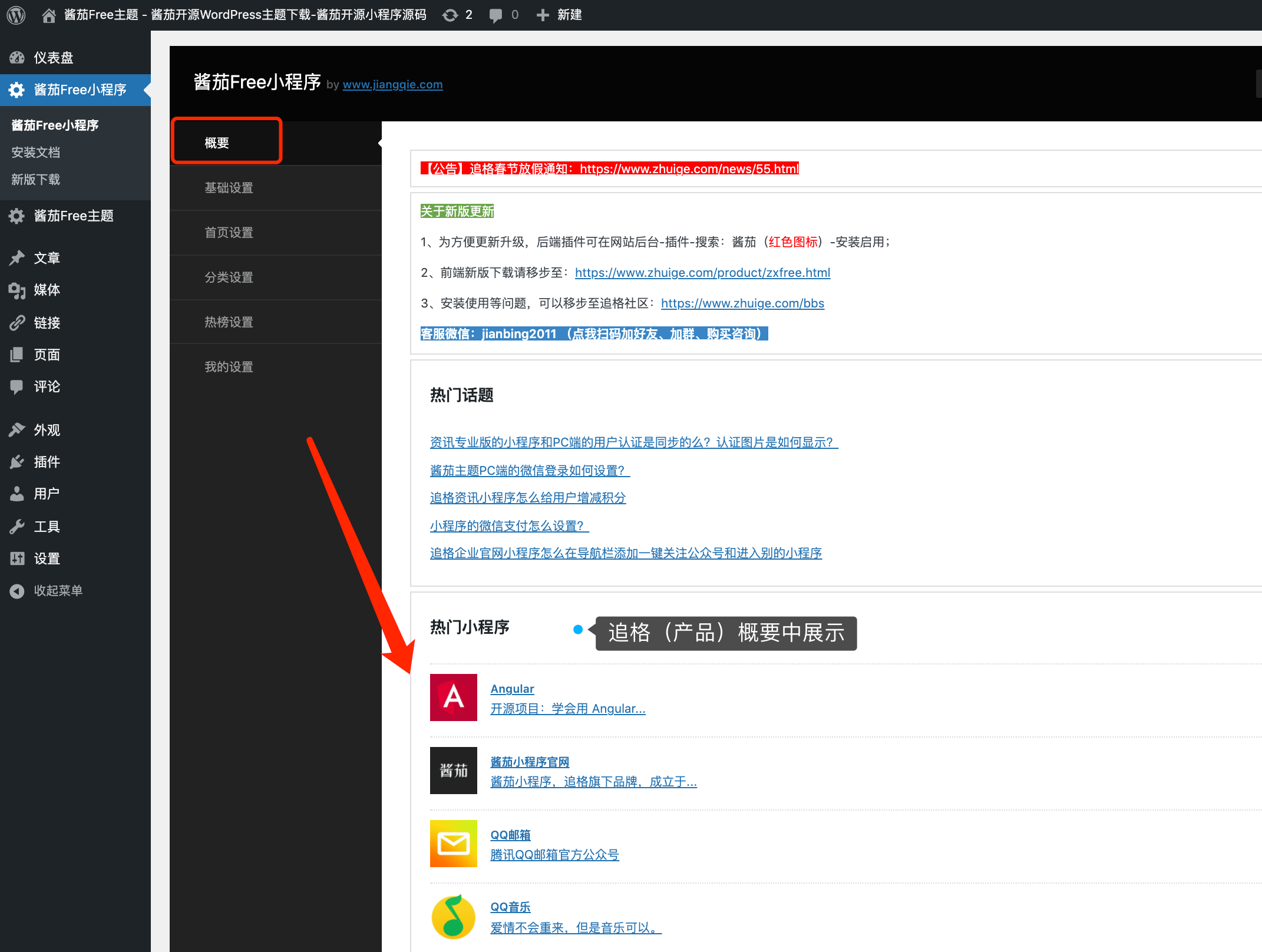This screenshot has width=1262, height=952.
Task: Open the 新版下载 submenu item
Action: click(x=36, y=180)
